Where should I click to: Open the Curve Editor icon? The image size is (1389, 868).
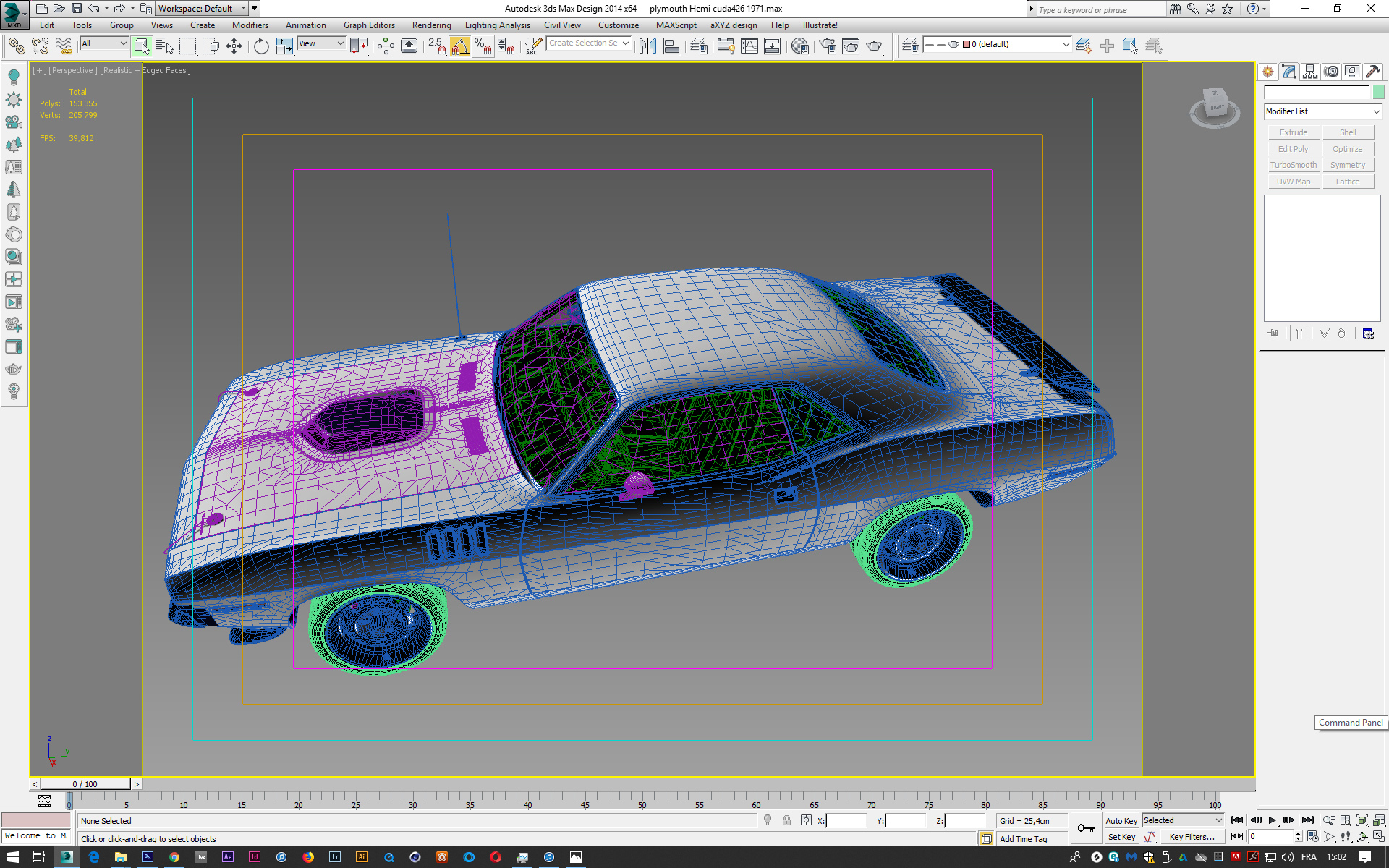(x=749, y=46)
